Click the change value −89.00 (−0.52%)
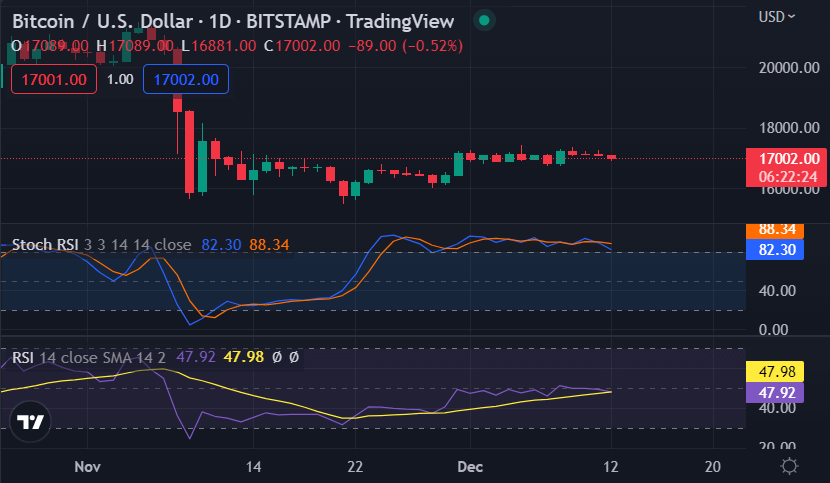Image resolution: width=830 pixels, height=483 pixels. point(405,46)
